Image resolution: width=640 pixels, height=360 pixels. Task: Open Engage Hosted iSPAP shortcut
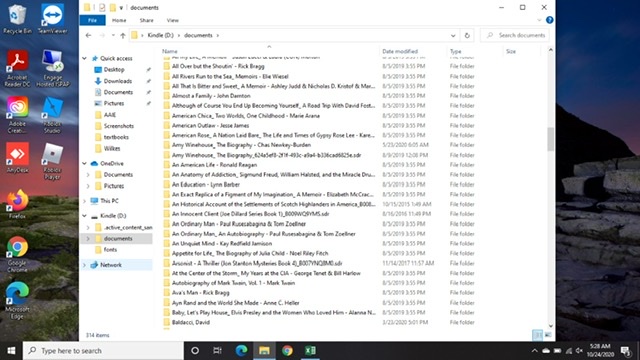[53, 69]
